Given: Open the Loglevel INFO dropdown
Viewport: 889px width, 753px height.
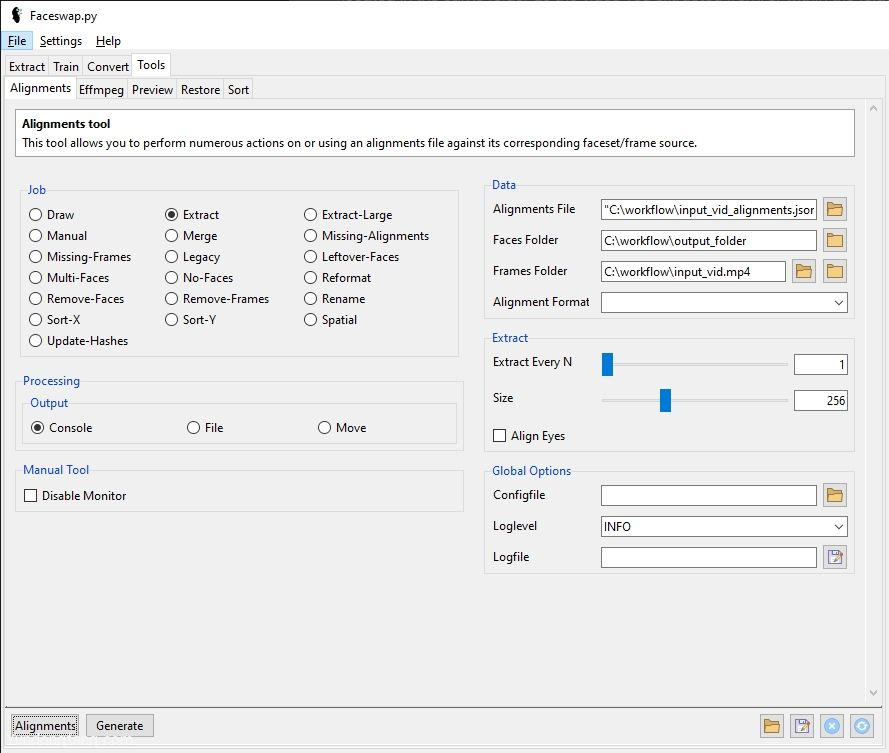Looking at the screenshot, I should [x=724, y=526].
